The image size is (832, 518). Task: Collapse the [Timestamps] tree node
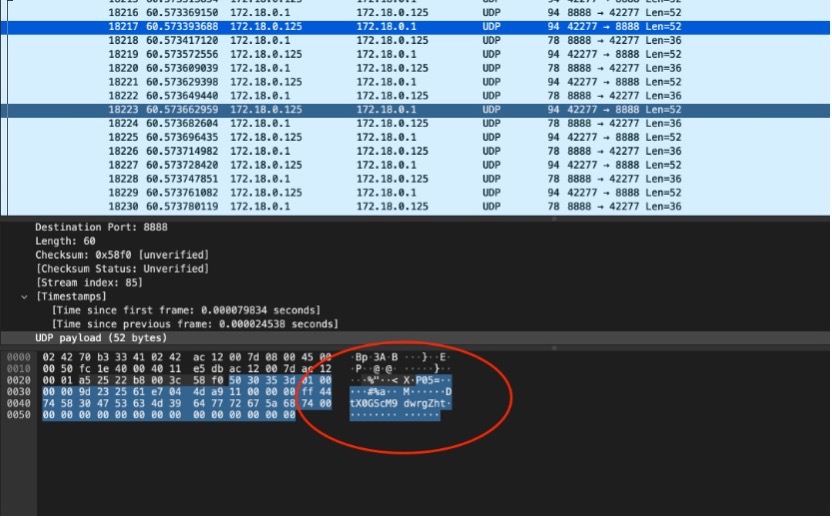click(24, 297)
